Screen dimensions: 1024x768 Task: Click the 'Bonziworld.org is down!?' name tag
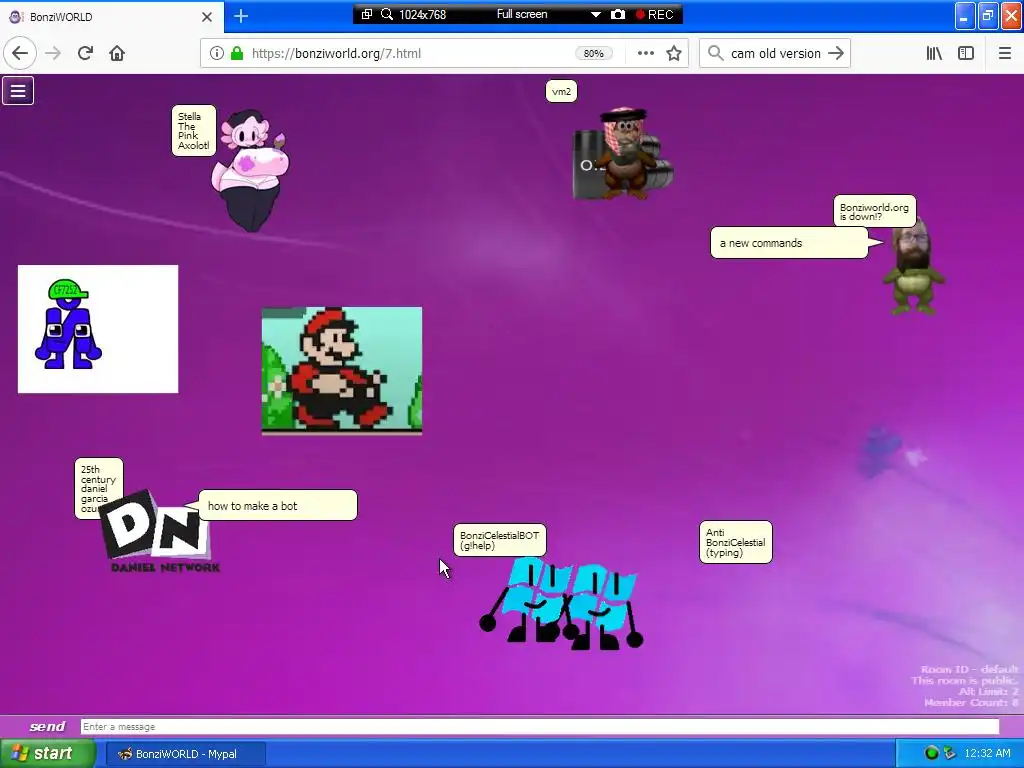tap(874, 212)
